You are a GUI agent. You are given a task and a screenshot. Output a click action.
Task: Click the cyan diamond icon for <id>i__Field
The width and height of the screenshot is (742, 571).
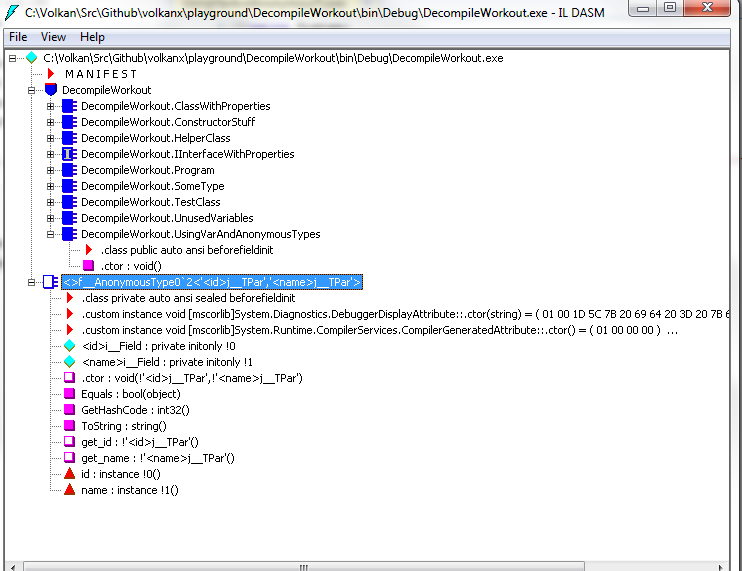pos(69,346)
